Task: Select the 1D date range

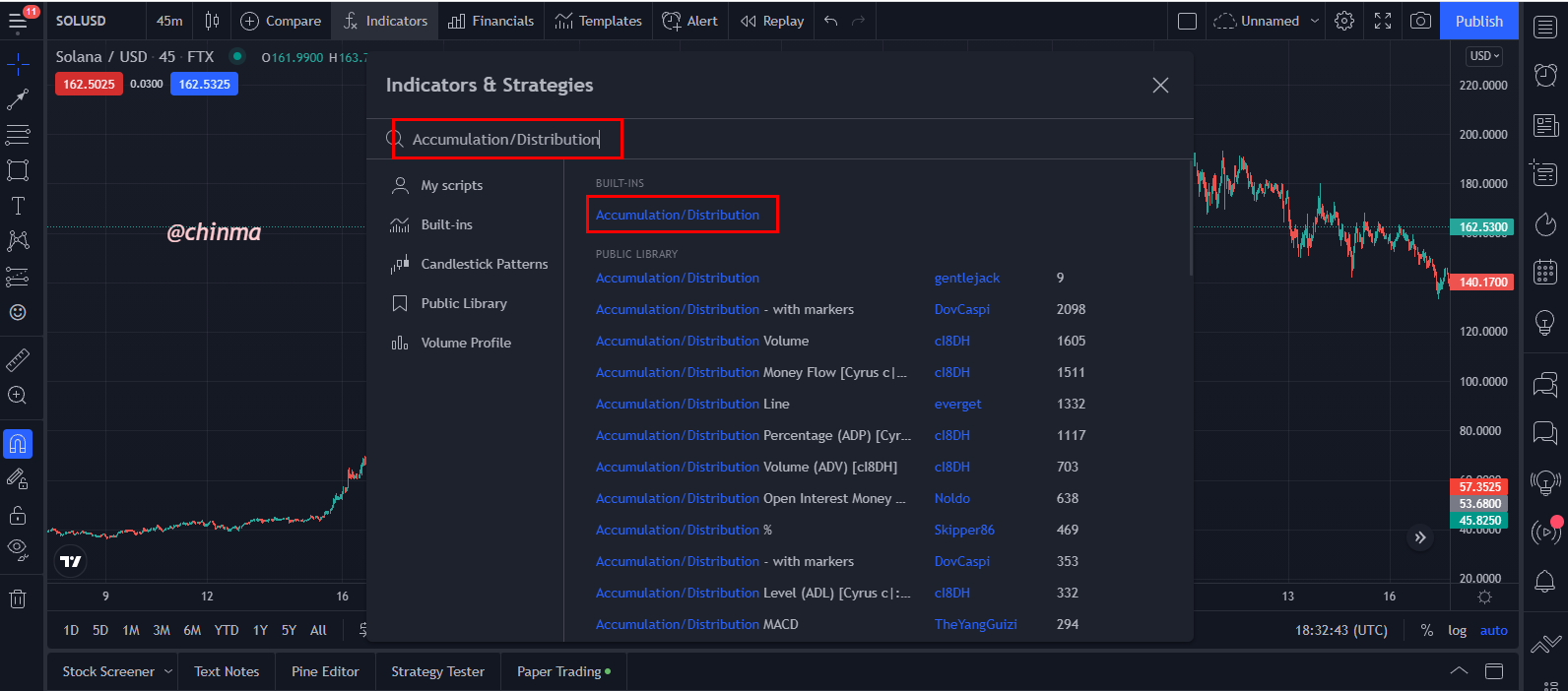Action: [71, 630]
